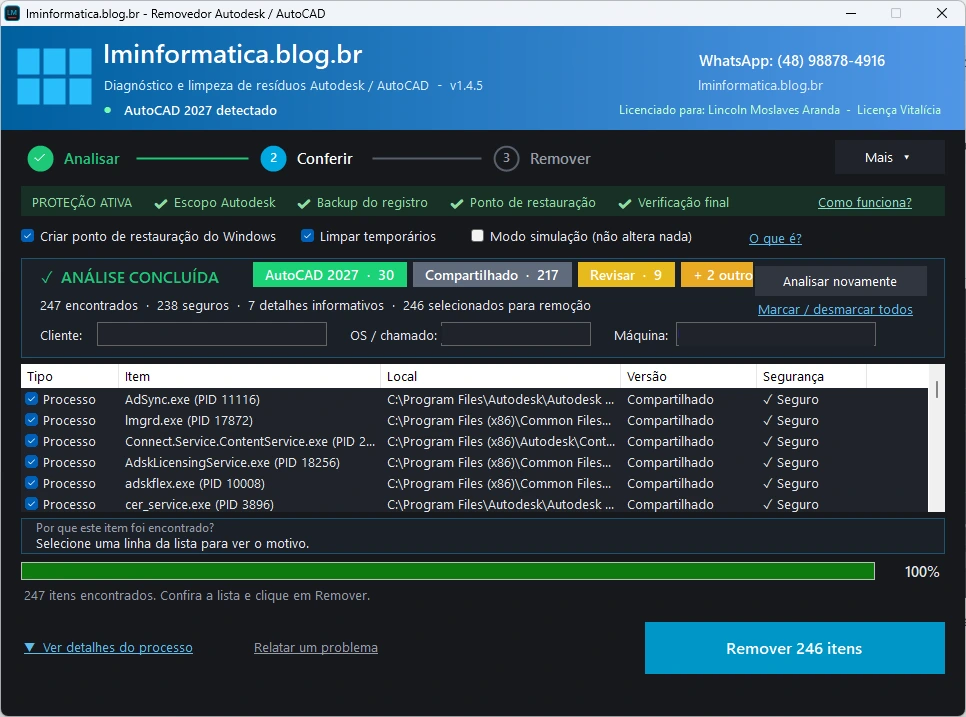Click the step 2 Conferir circle
Viewport: 966px width, 717px height.
[x=274, y=159]
